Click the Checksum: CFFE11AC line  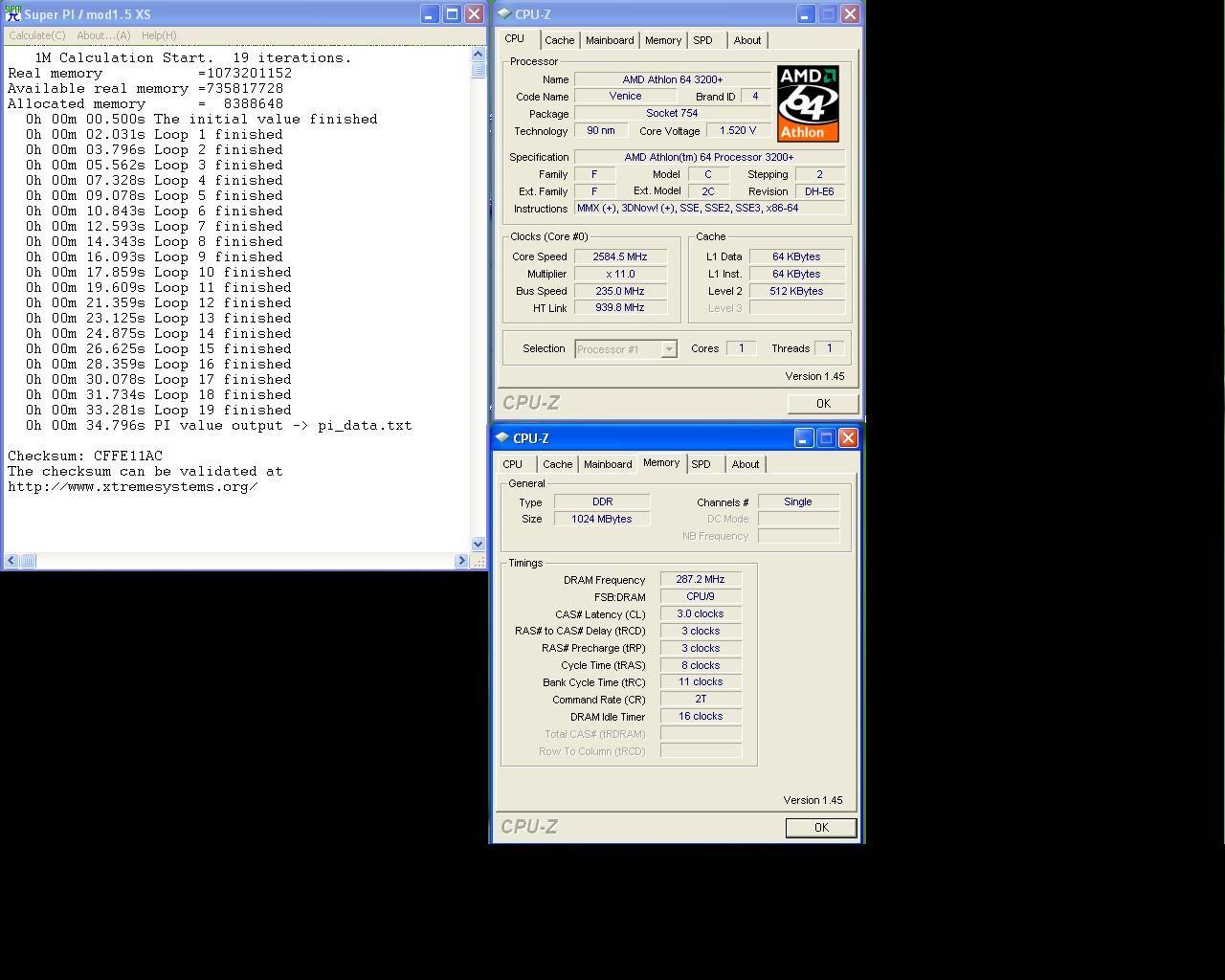[85, 456]
